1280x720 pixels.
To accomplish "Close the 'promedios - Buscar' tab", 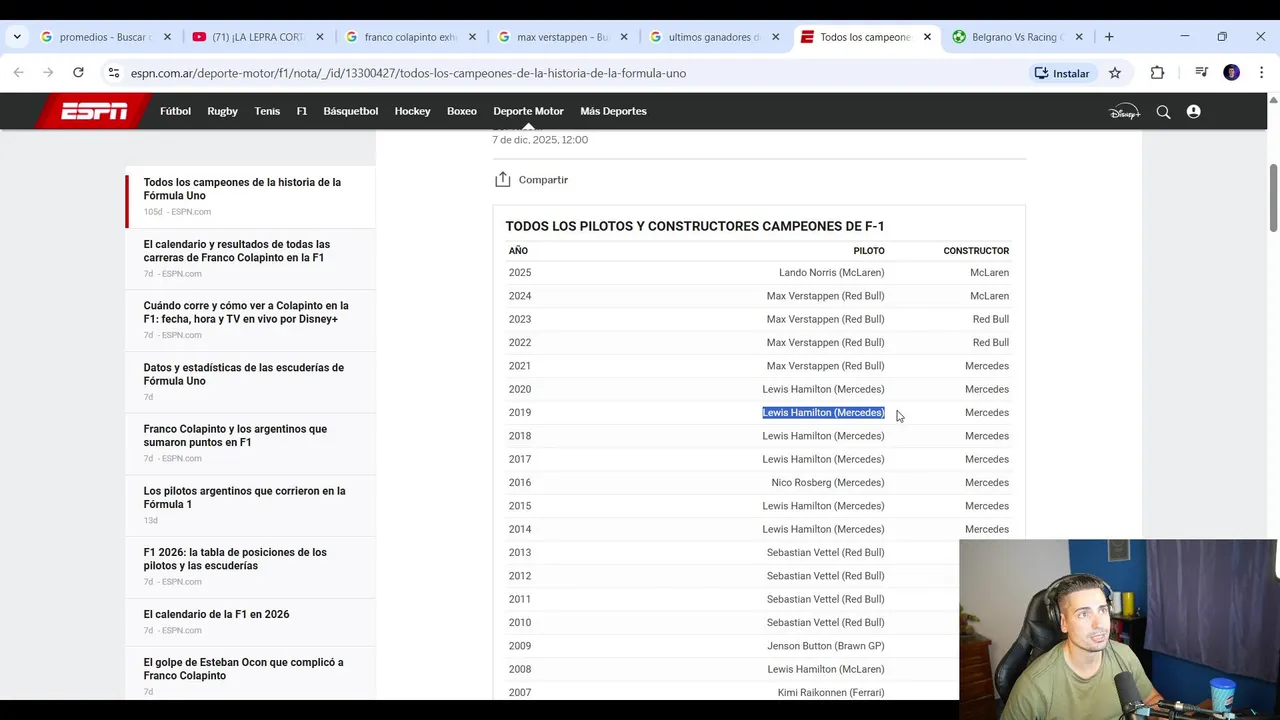I will click(x=167, y=37).
